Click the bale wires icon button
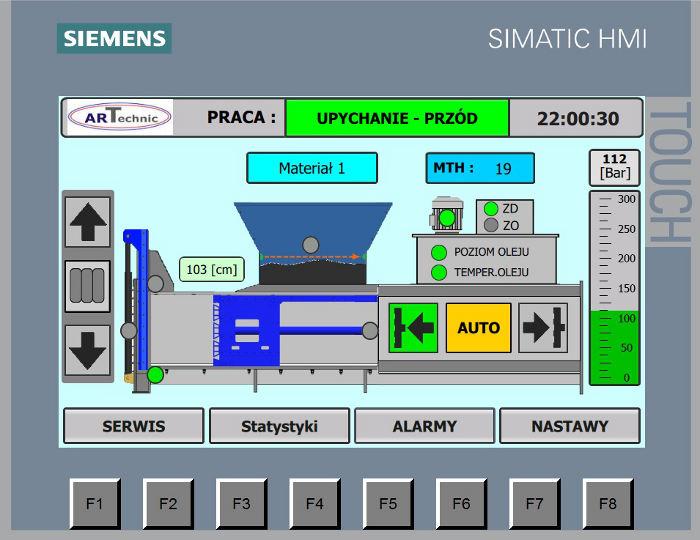 [88, 286]
